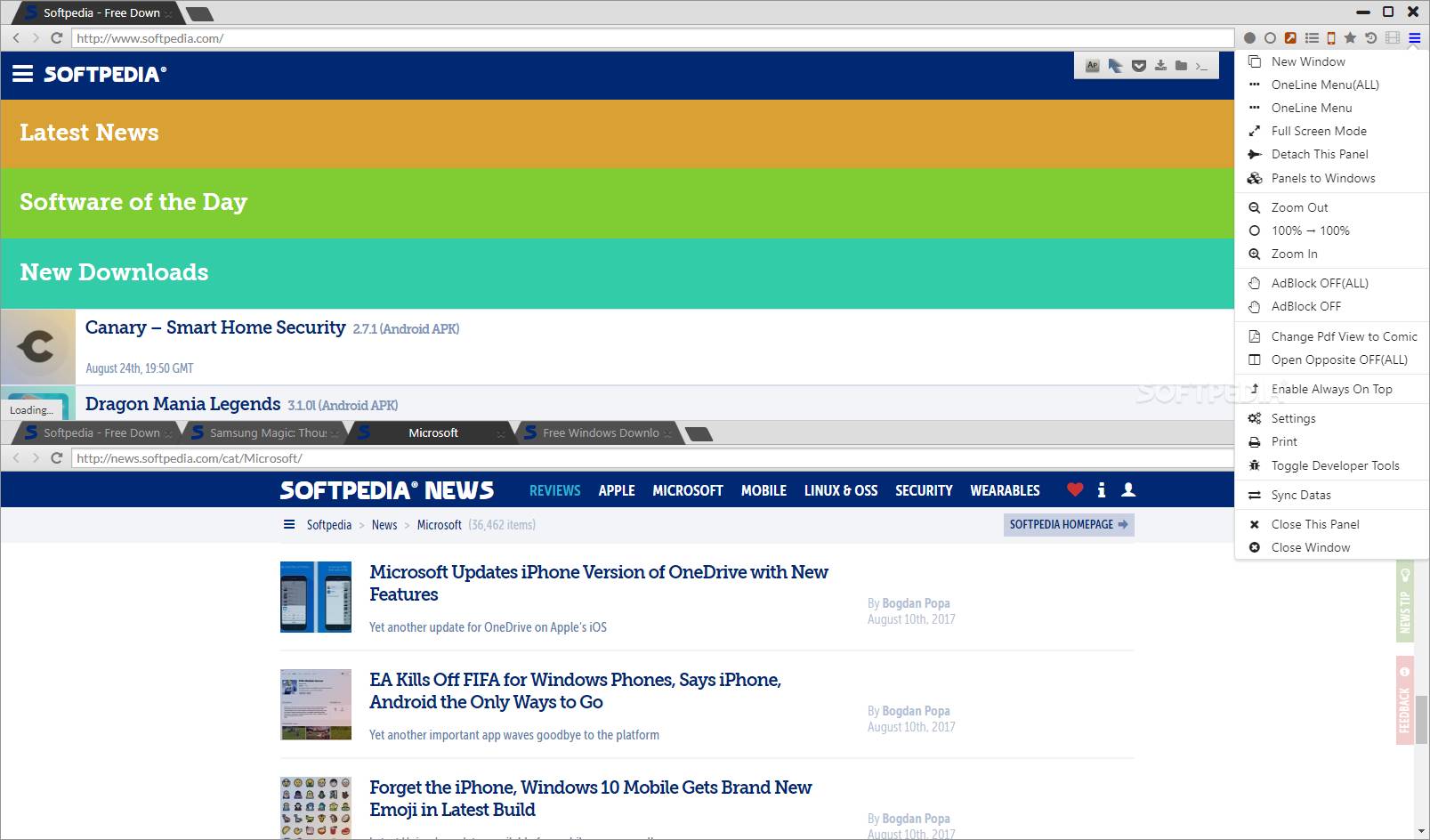Reload the bottom panel page
Image resolution: width=1430 pixels, height=840 pixels.
tap(57, 457)
